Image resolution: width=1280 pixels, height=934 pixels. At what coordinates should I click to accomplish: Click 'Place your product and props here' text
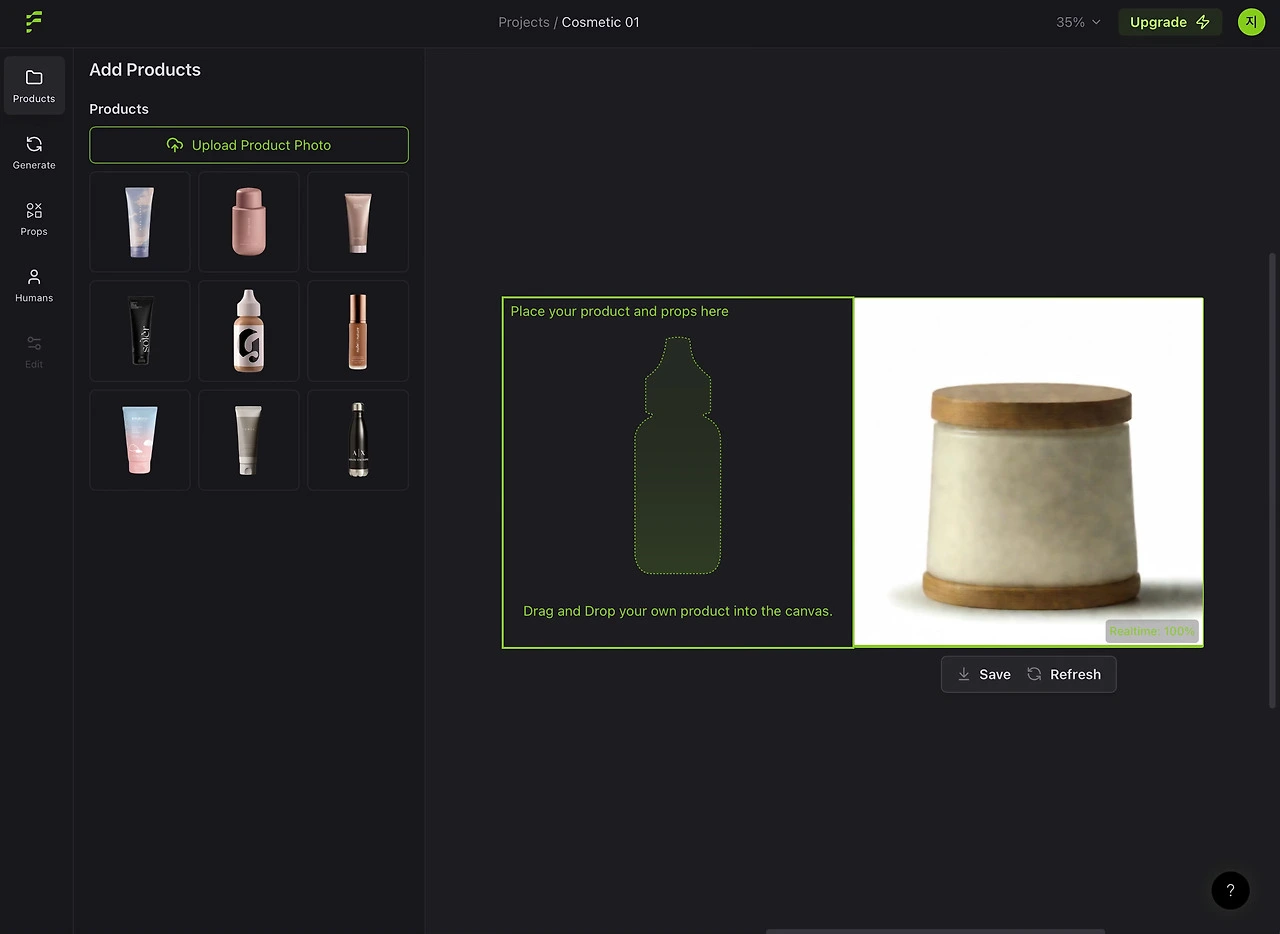(x=619, y=311)
